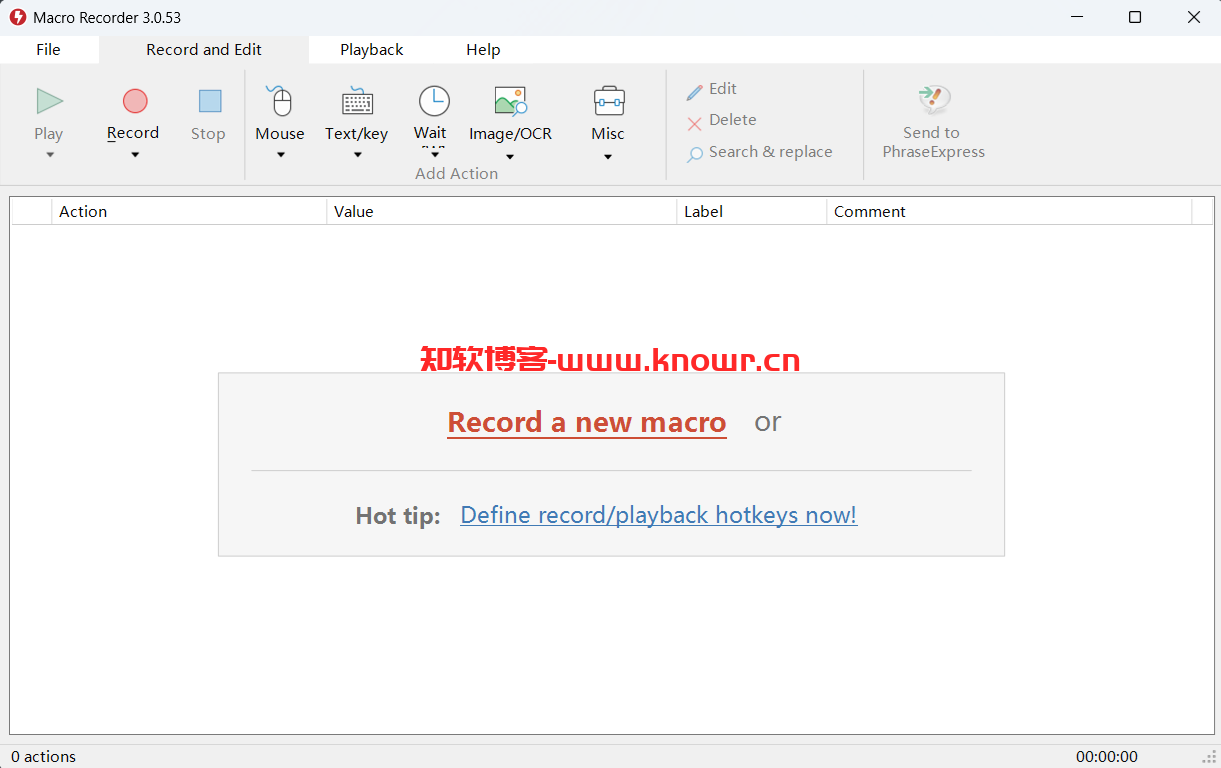
Task: Open the Image/OCR dropdown arrow
Action: tap(510, 157)
